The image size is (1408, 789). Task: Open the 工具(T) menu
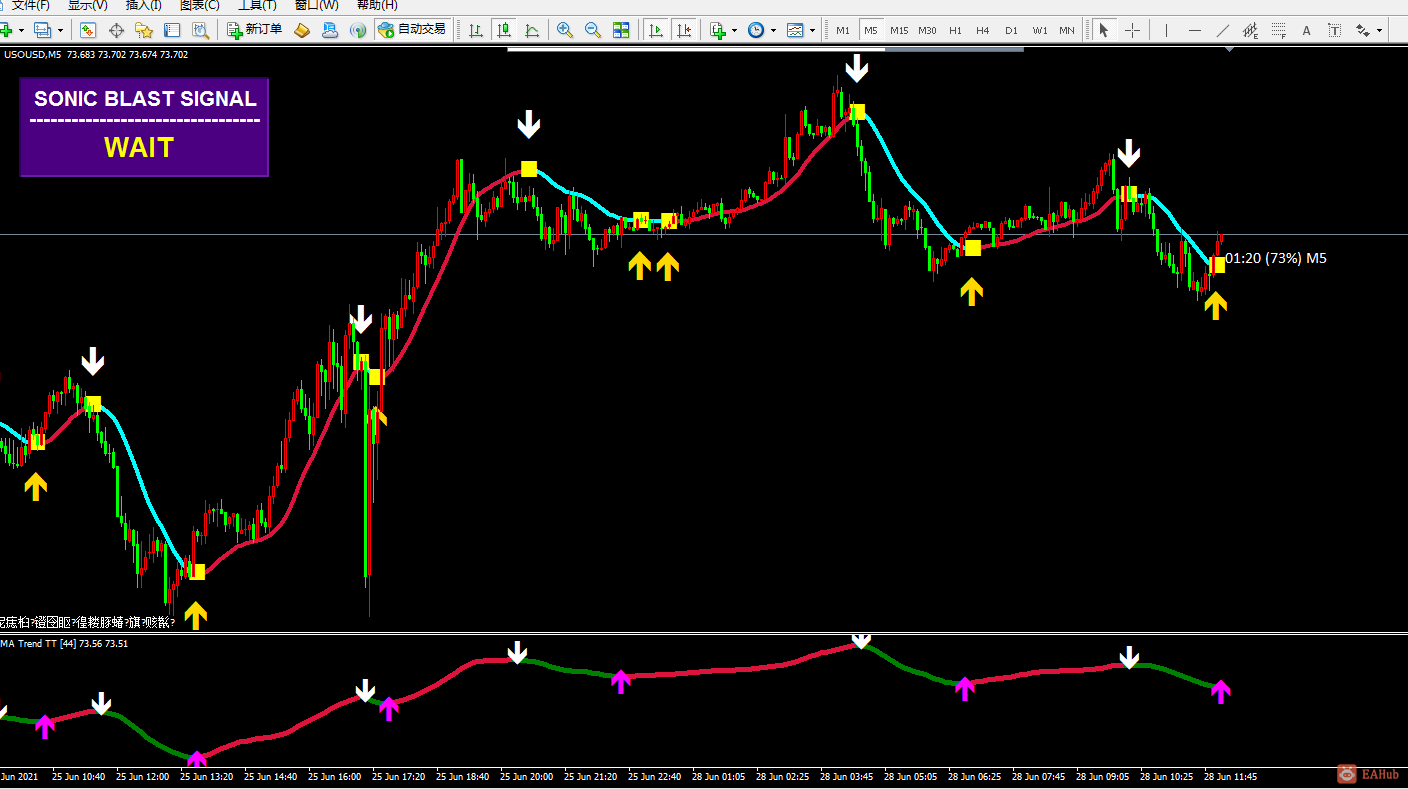tap(257, 5)
